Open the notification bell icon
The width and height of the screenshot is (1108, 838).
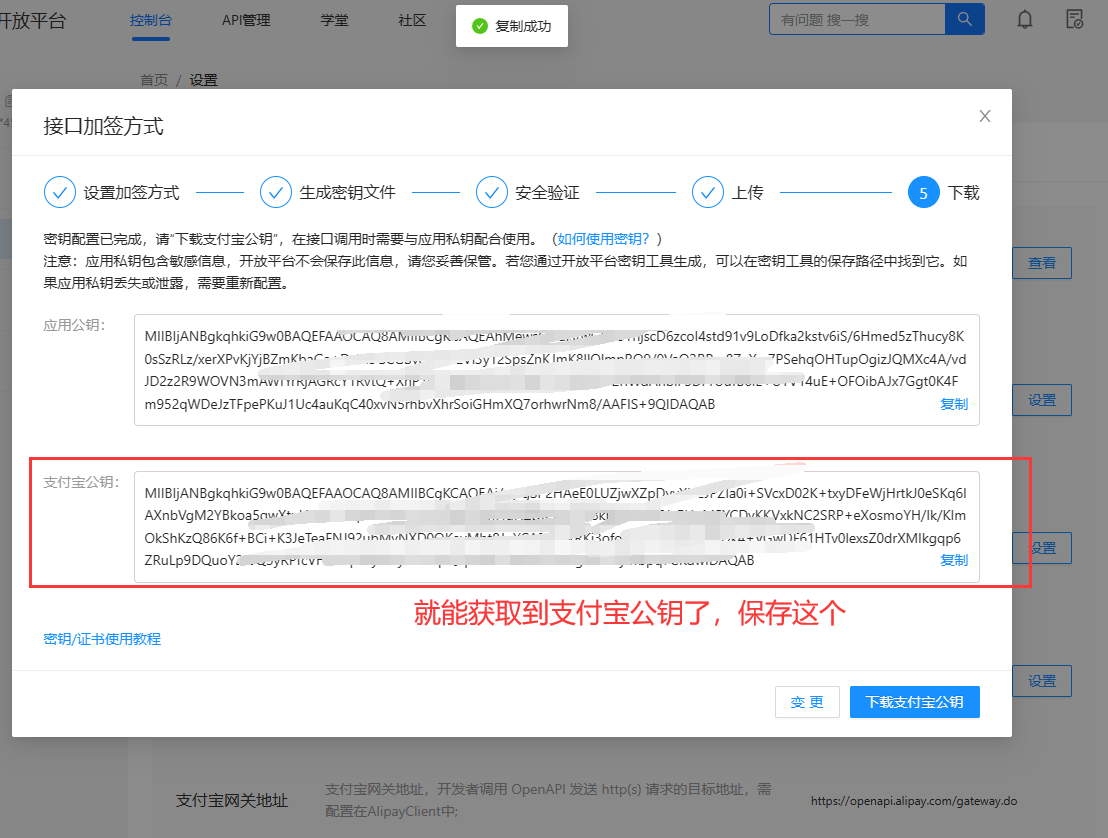(1024, 18)
